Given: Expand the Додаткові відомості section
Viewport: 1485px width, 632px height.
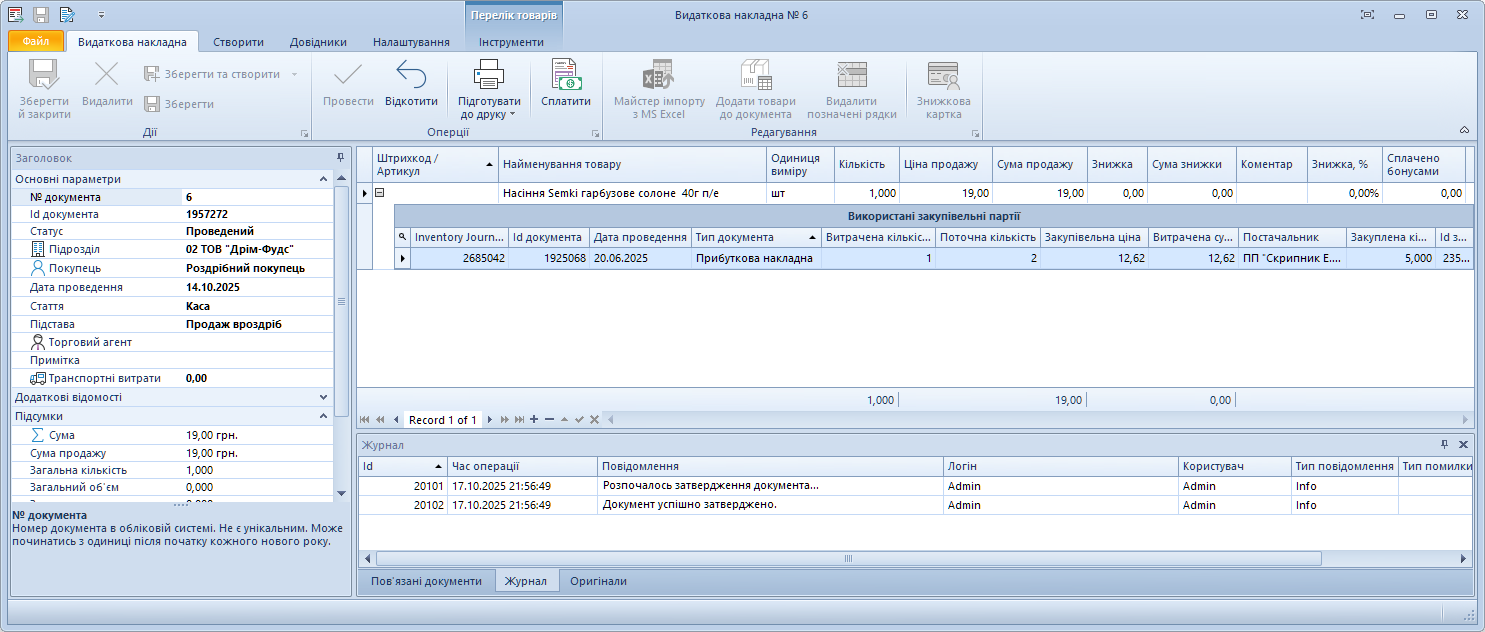Looking at the screenshot, I should click(323, 397).
